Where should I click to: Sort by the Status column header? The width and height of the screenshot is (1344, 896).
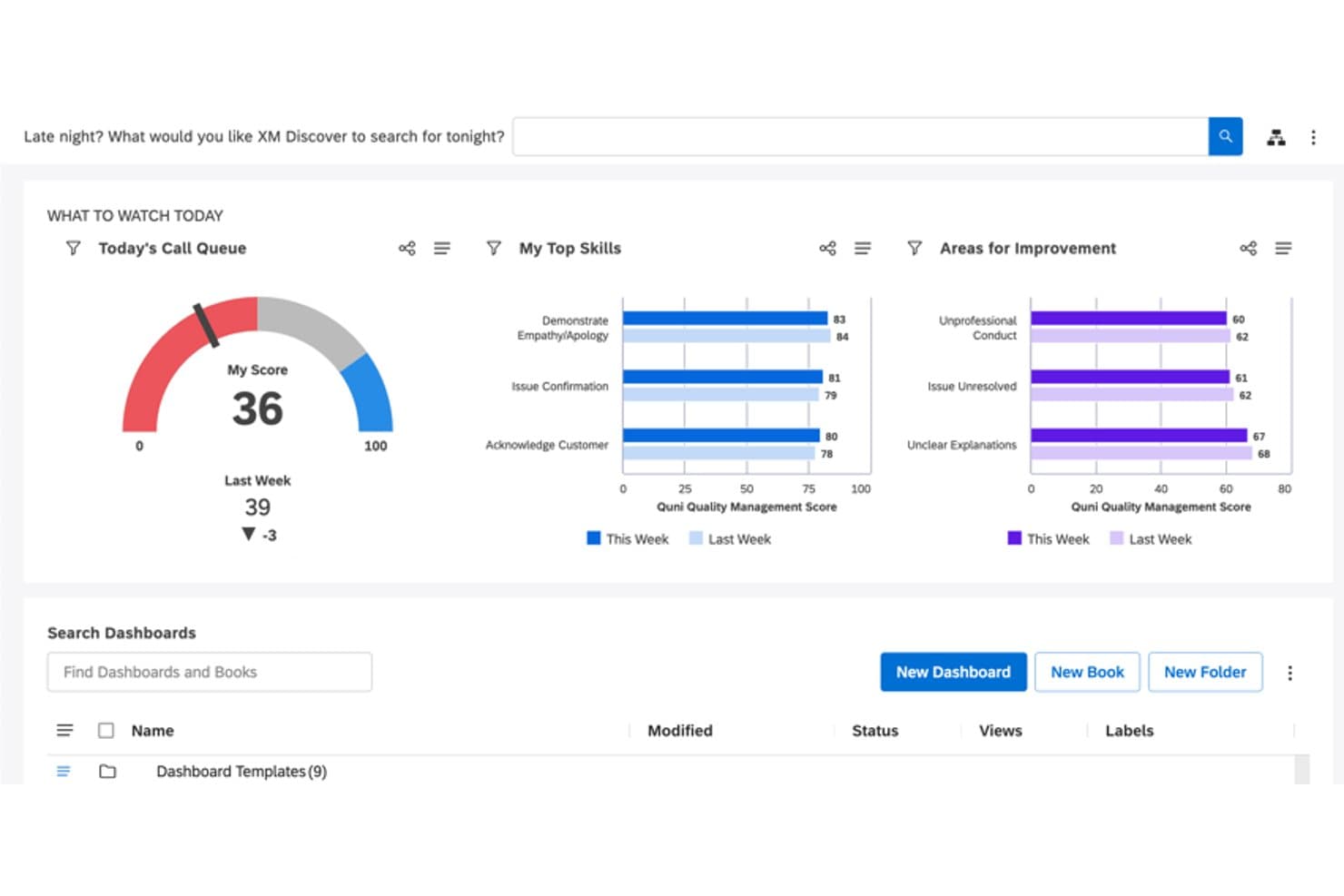pyautogui.click(x=875, y=730)
